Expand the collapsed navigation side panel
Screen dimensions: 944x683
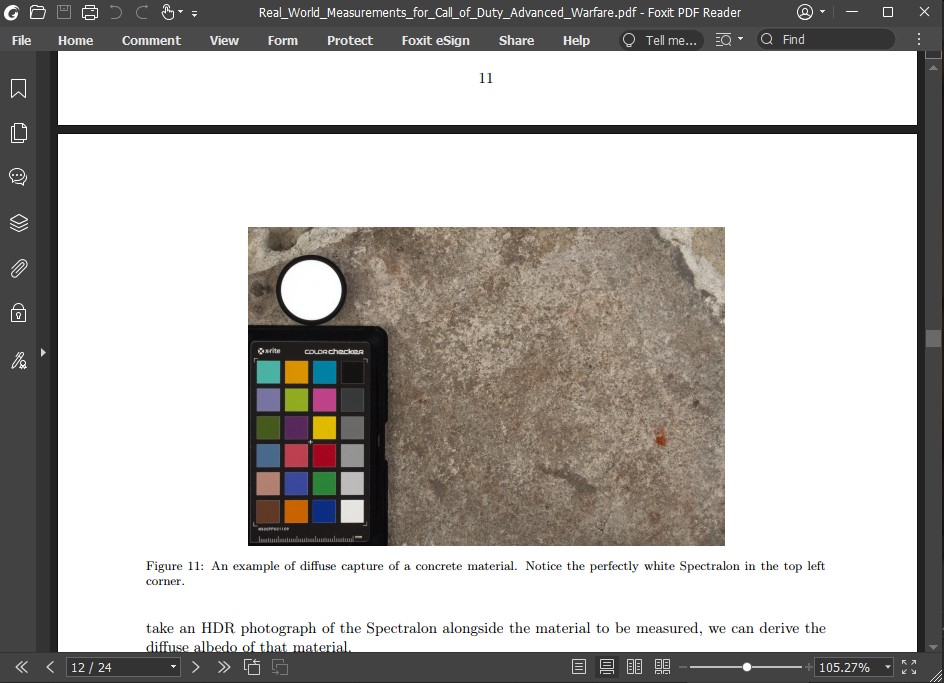(43, 352)
